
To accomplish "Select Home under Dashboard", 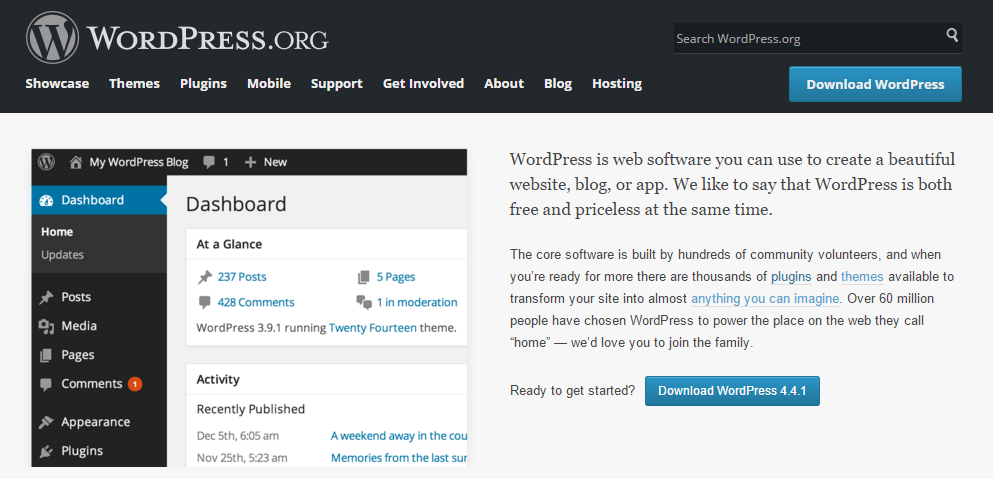I will tap(57, 232).
